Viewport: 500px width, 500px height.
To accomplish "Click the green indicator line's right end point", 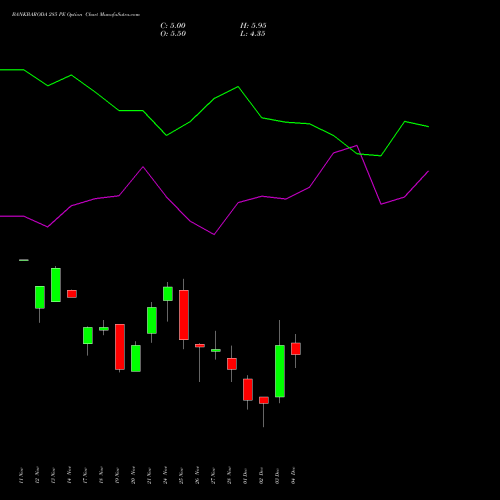I will click(428, 127).
